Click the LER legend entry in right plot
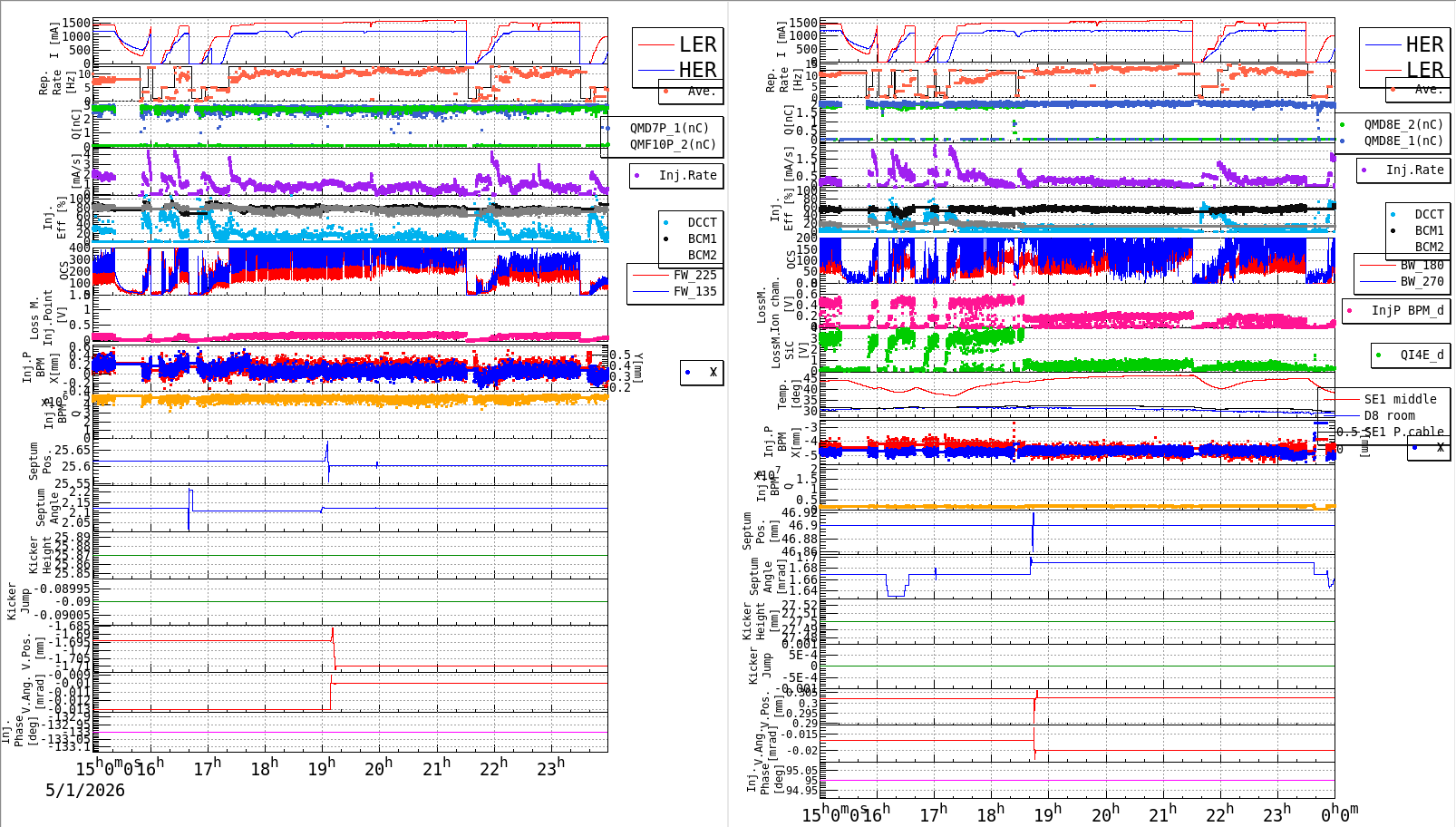The height and width of the screenshot is (827, 1456). 1404,70
